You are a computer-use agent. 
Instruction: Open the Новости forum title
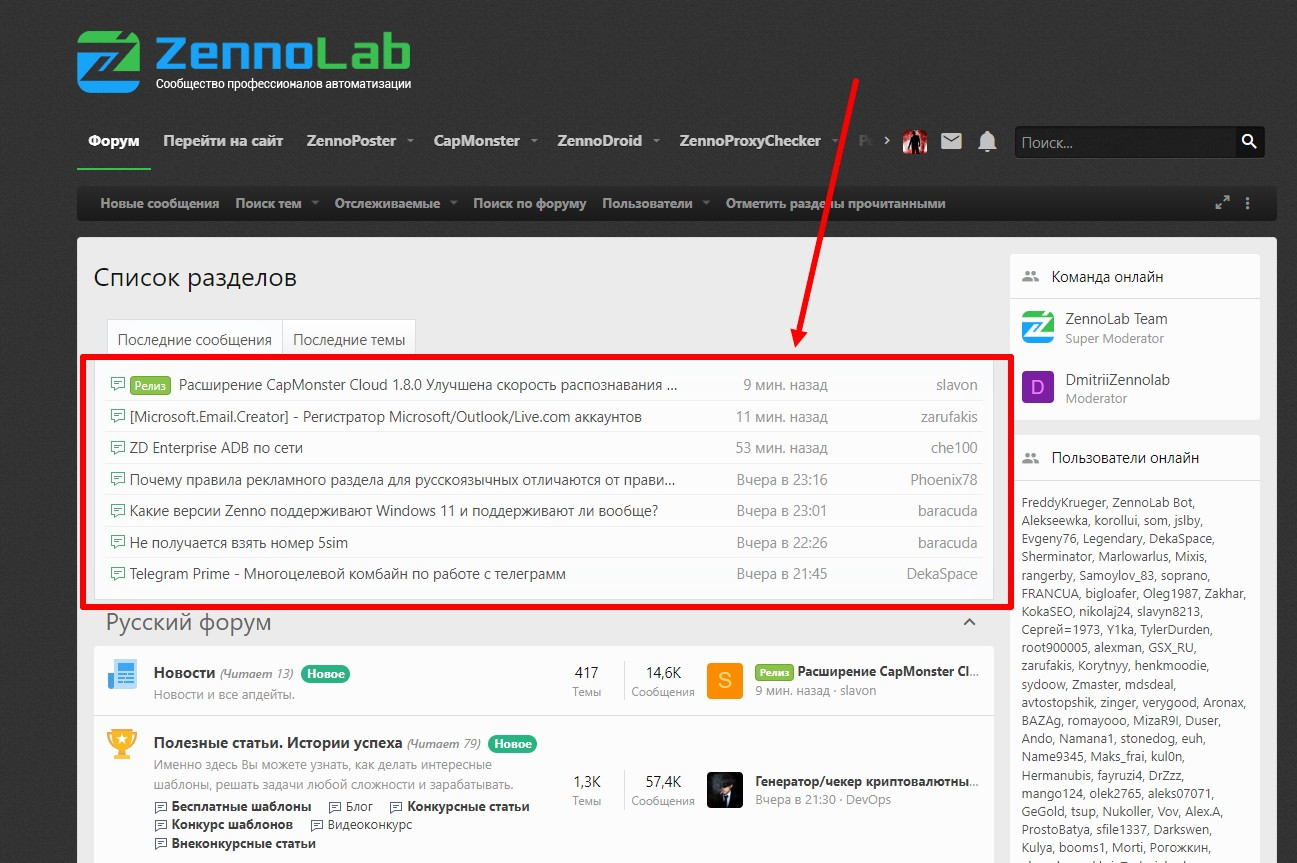coord(184,673)
